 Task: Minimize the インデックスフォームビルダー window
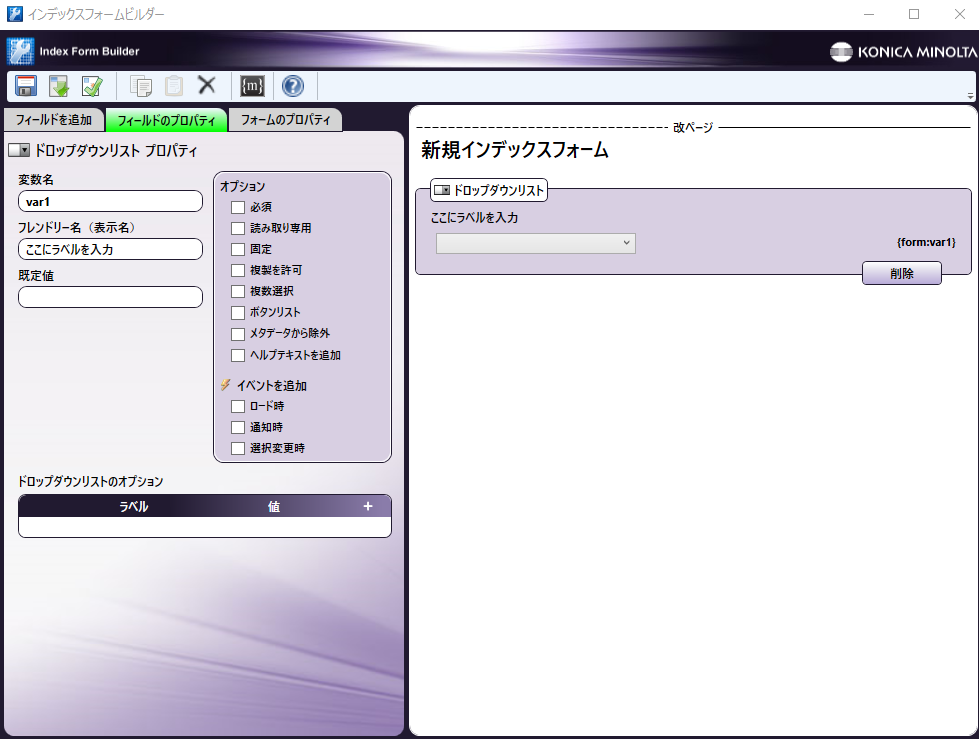868,14
